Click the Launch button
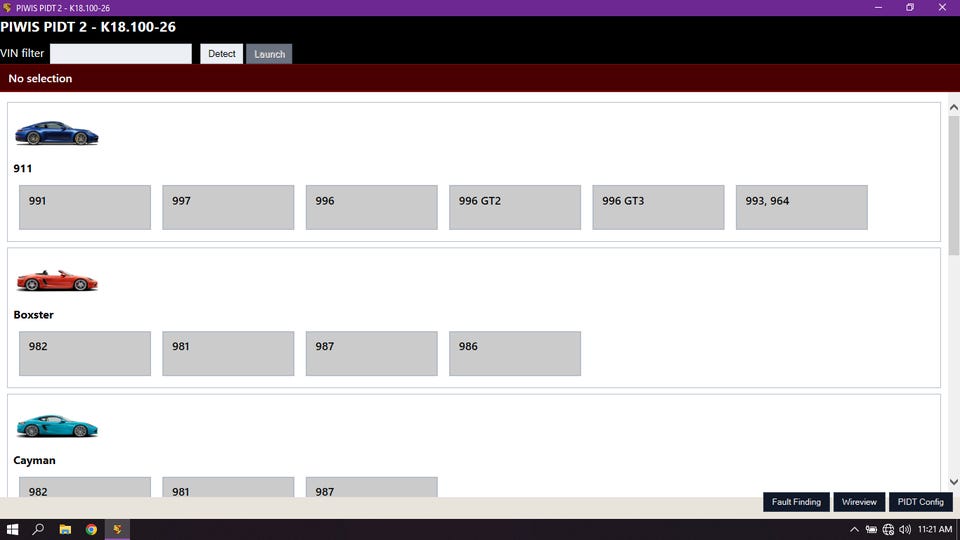This screenshot has width=960, height=540. pyautogui.click(x=269, y=54)
